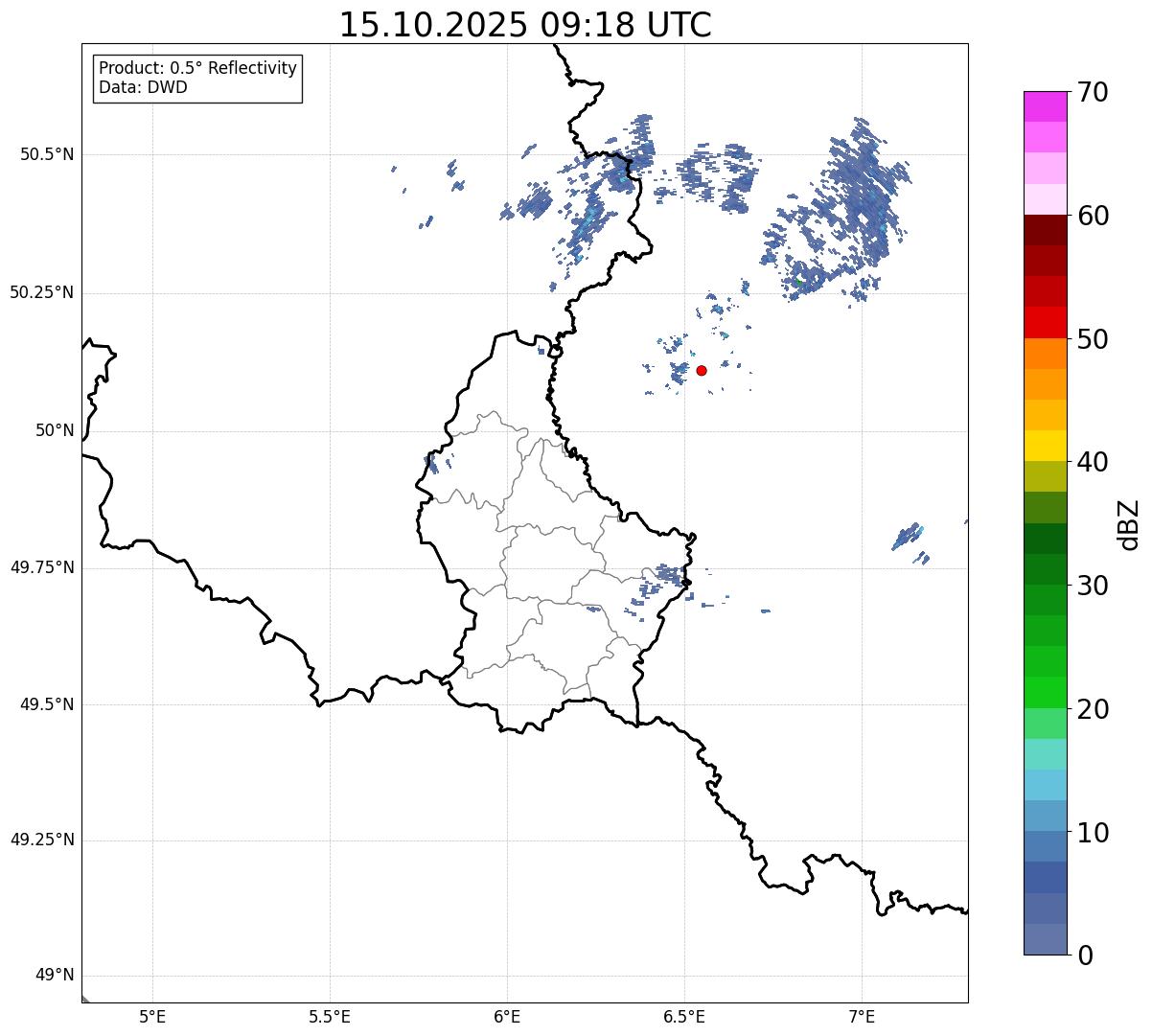Click the colorbar tick label 30

click(x=1093, y=586)
